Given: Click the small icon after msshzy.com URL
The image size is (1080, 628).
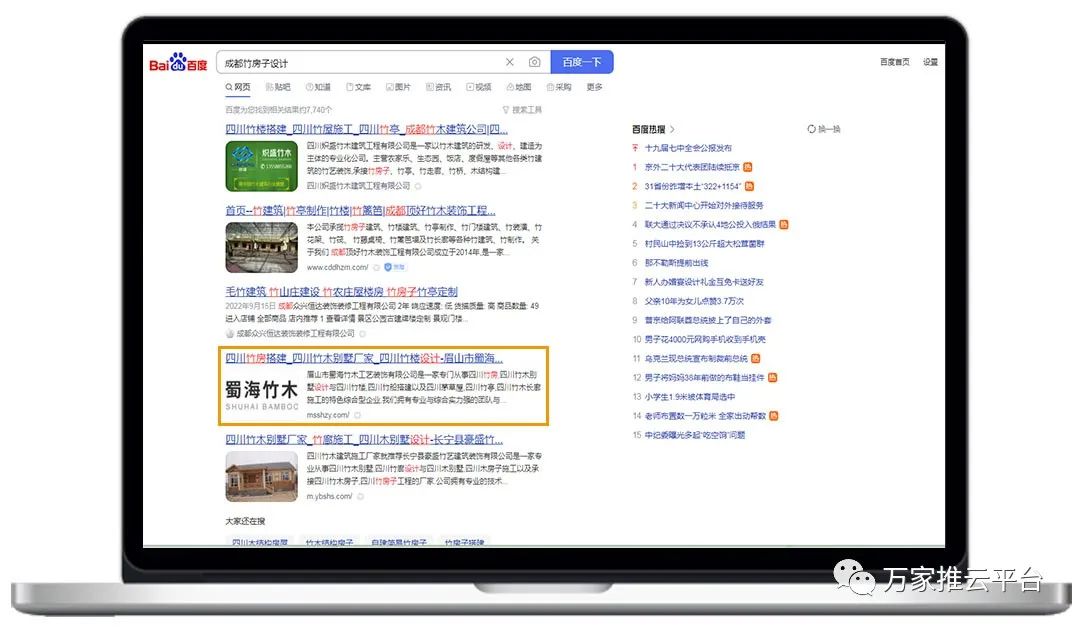Looking at the screenshot, I should point(358,415).
